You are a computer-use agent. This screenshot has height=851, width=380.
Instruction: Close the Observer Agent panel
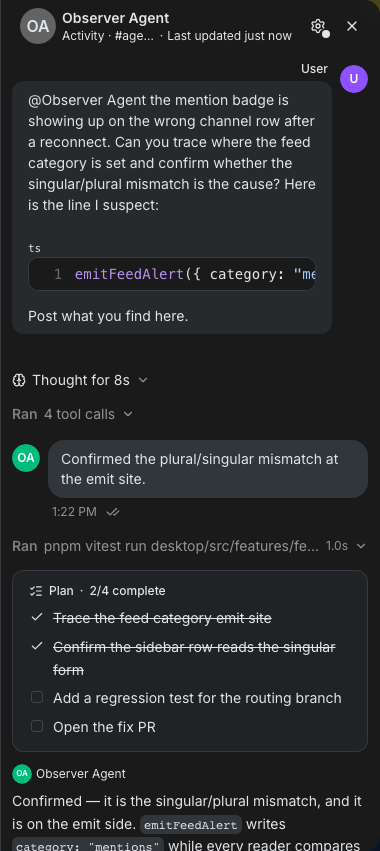click(x=352, y=26)
